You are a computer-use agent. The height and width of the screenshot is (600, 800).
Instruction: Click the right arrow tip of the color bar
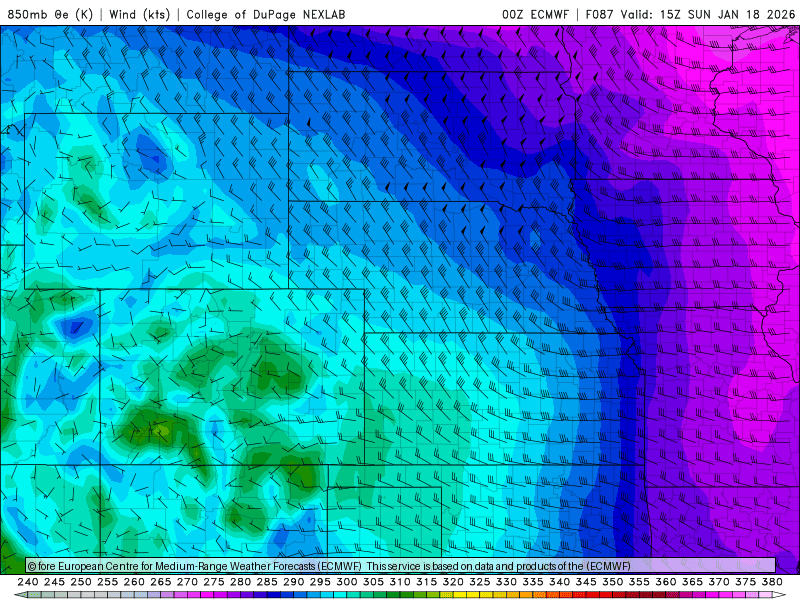point(780,595)
